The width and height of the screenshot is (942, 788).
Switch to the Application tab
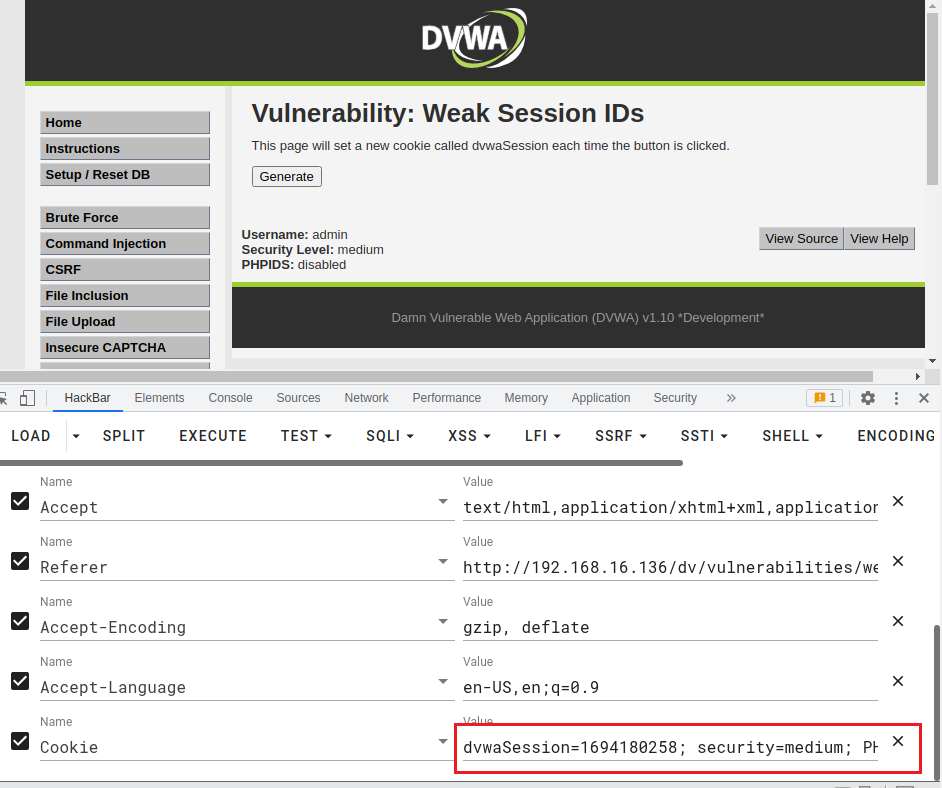click(601, 398)
